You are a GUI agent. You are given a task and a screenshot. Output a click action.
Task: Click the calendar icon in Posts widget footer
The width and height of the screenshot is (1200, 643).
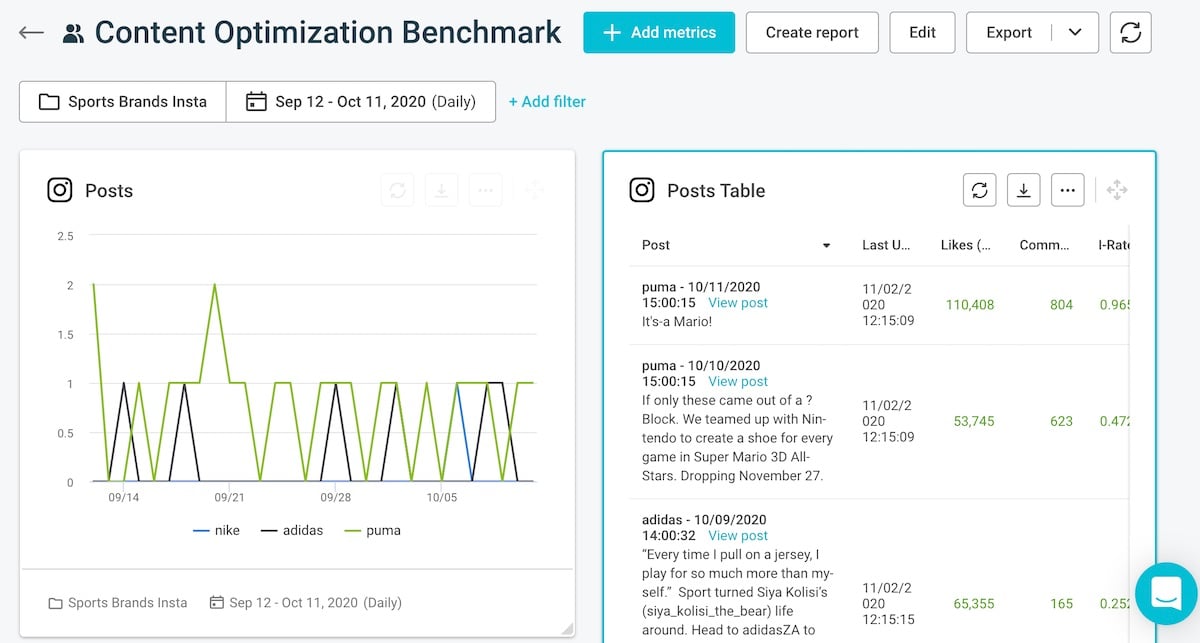[217, 603]
